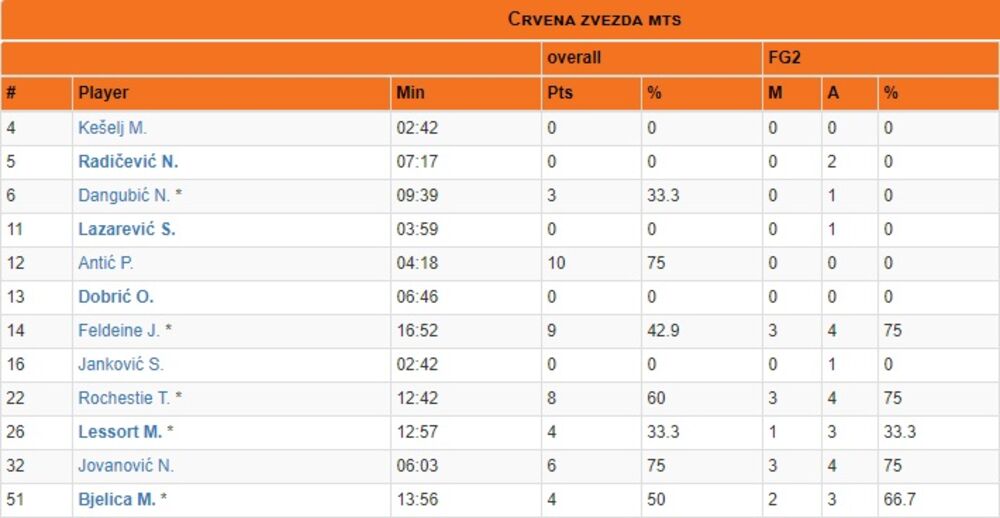Open Antić P. player page
The image size is (1000, 518).
[x=106, y=264]
